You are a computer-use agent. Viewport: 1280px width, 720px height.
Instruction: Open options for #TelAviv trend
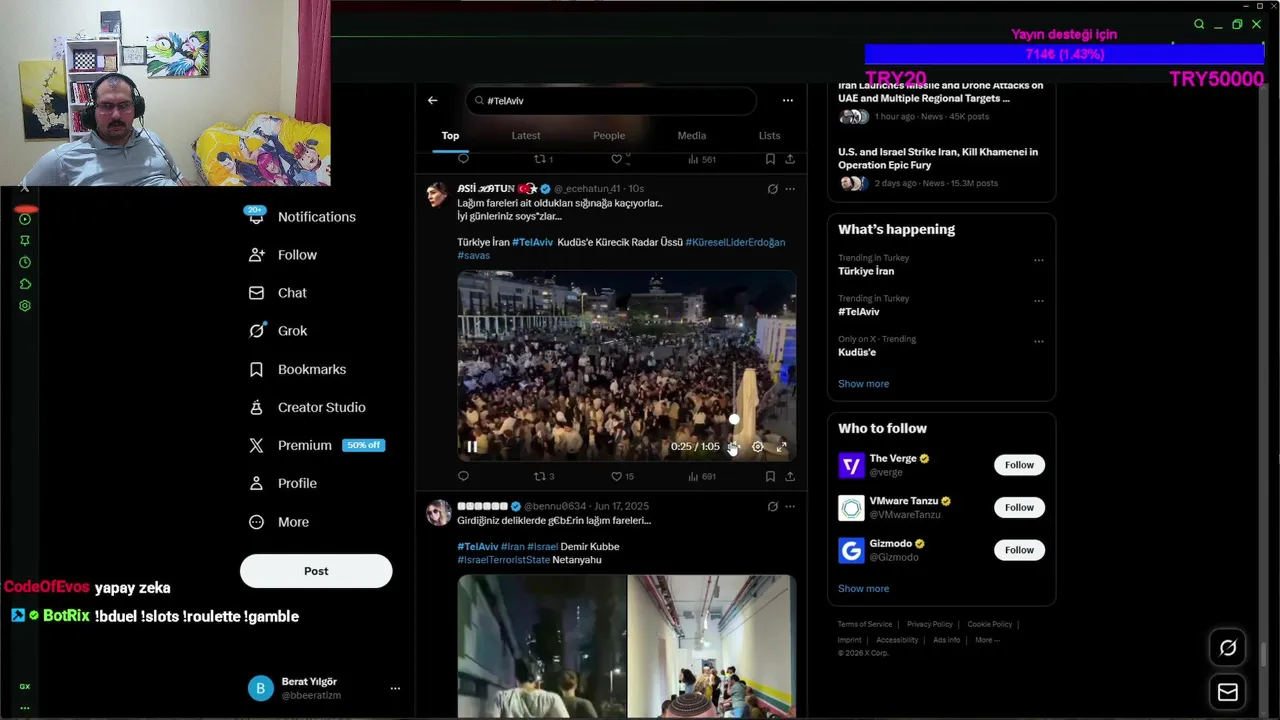[x=1038, y=300]
